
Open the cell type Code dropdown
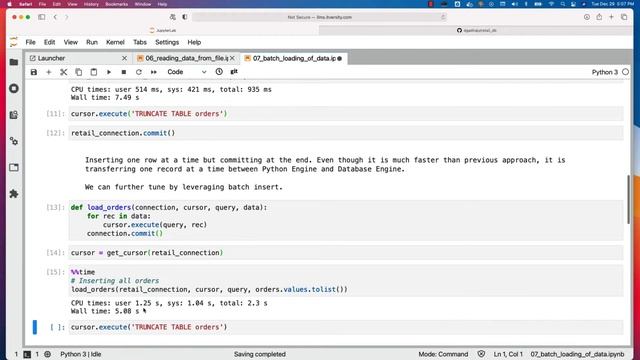[x=187, y=72]
